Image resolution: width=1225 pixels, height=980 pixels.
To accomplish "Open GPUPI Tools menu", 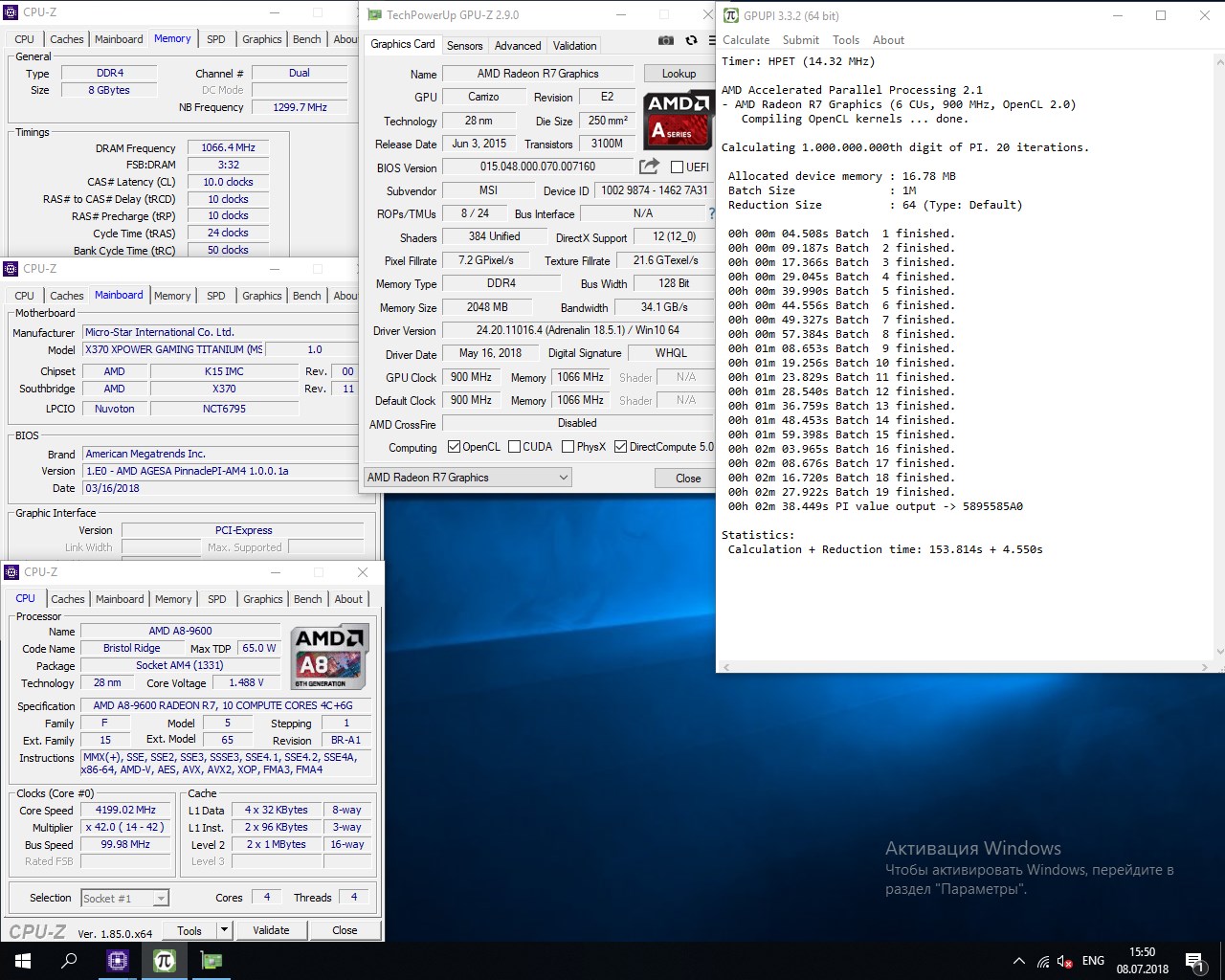I will coord(846,40).
